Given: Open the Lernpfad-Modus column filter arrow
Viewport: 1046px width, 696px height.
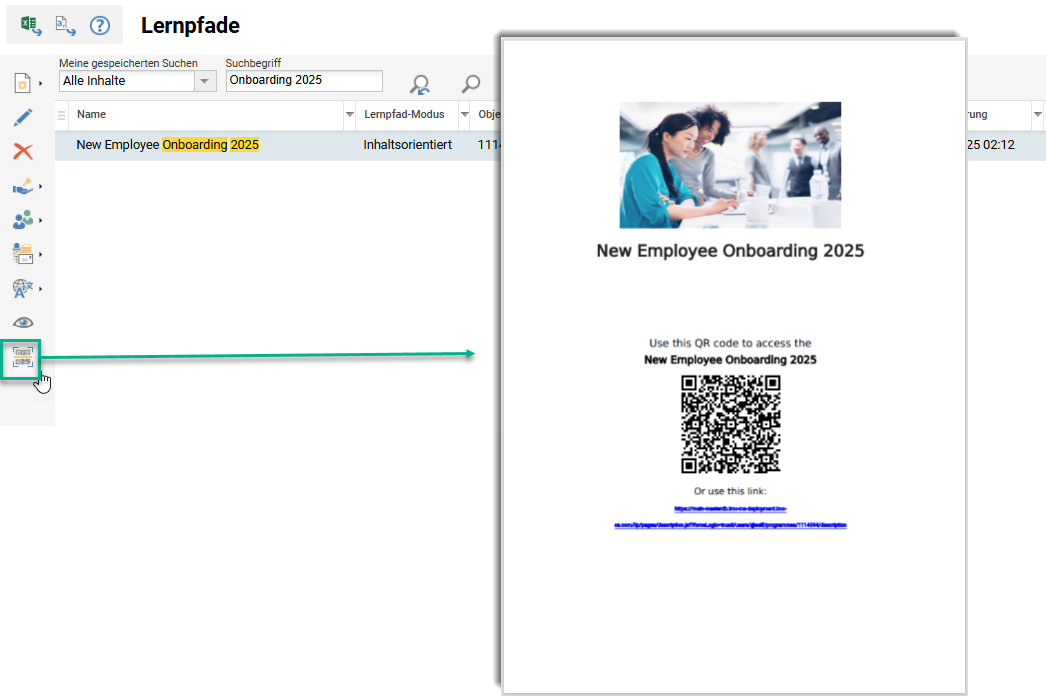Looking at the screenshot, I should click(x=464, y=115).
